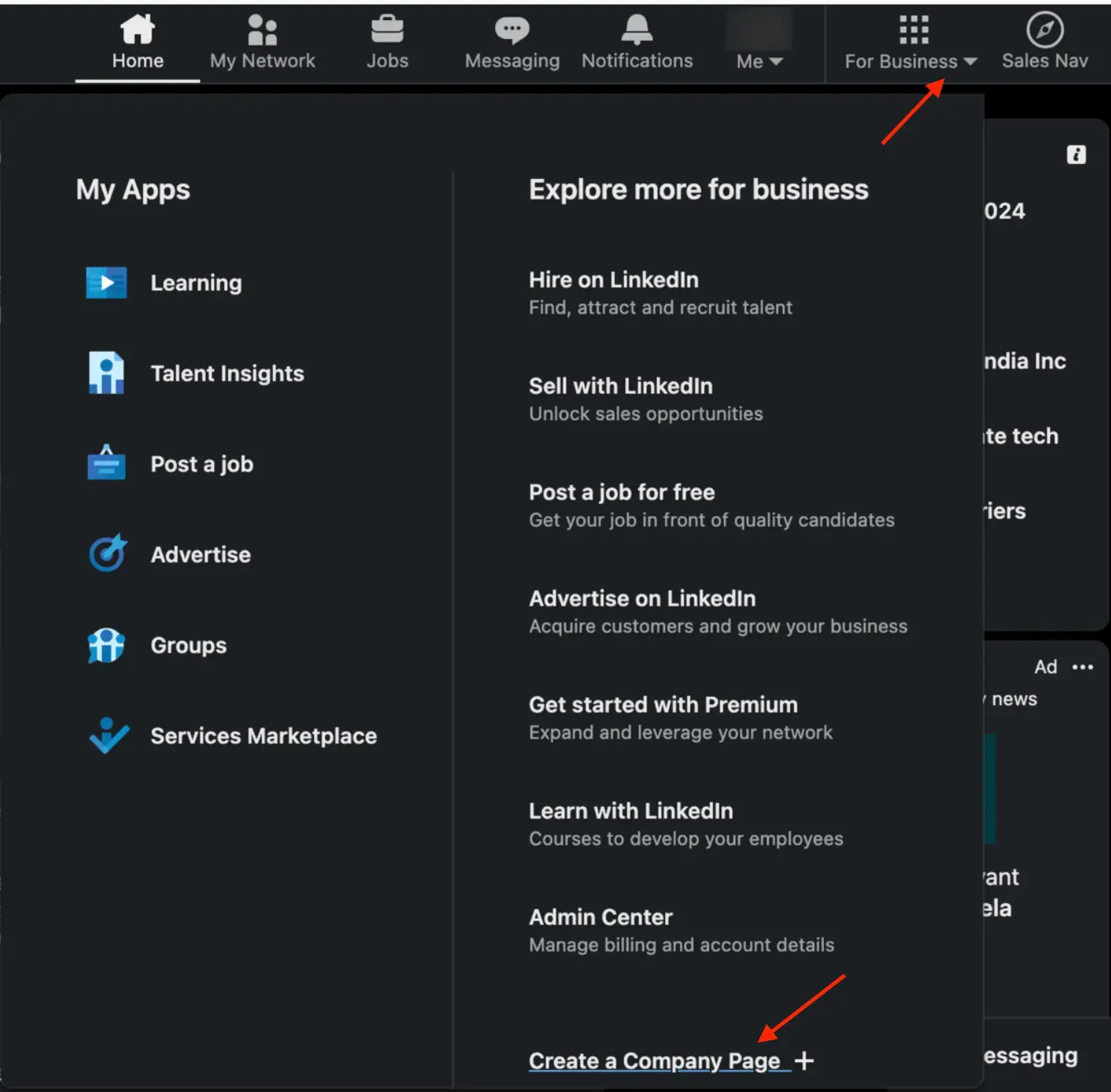Open the Admin Center link

(x=601, y=917)
